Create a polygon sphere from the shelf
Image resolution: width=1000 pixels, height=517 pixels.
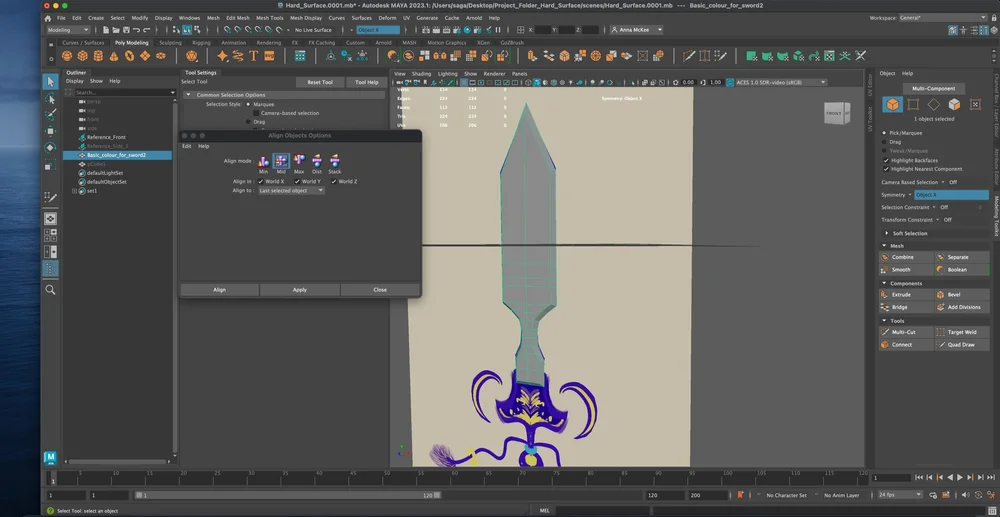coord(67,56)
